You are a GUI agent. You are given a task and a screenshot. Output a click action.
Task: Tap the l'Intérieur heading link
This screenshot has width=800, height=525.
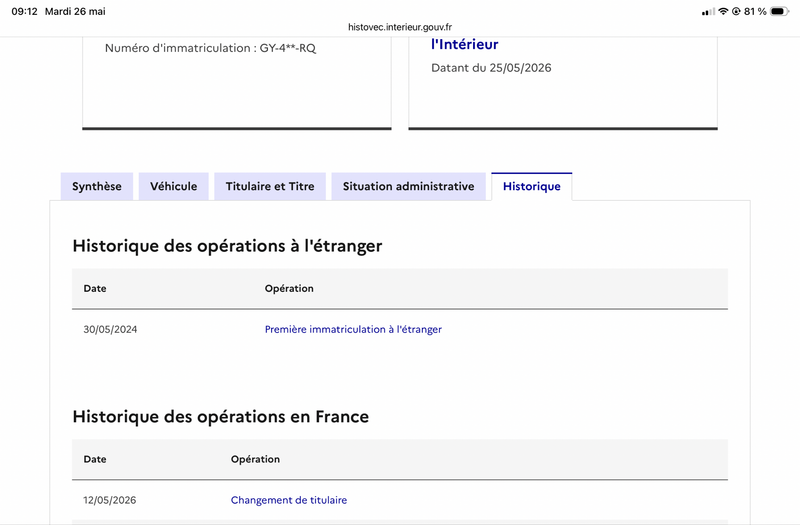465,44
